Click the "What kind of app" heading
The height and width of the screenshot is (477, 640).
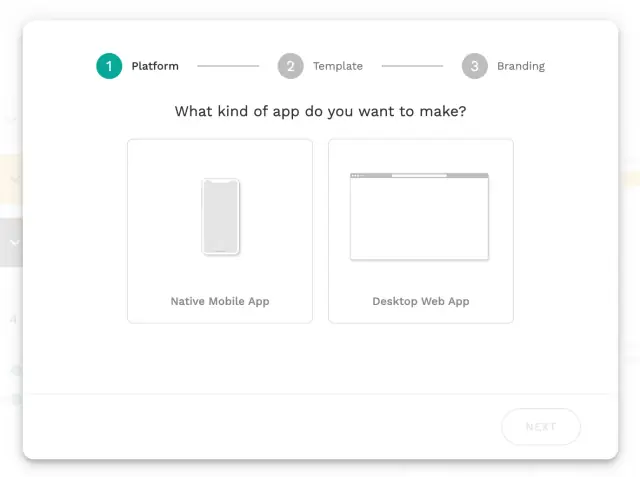point(320,111)
